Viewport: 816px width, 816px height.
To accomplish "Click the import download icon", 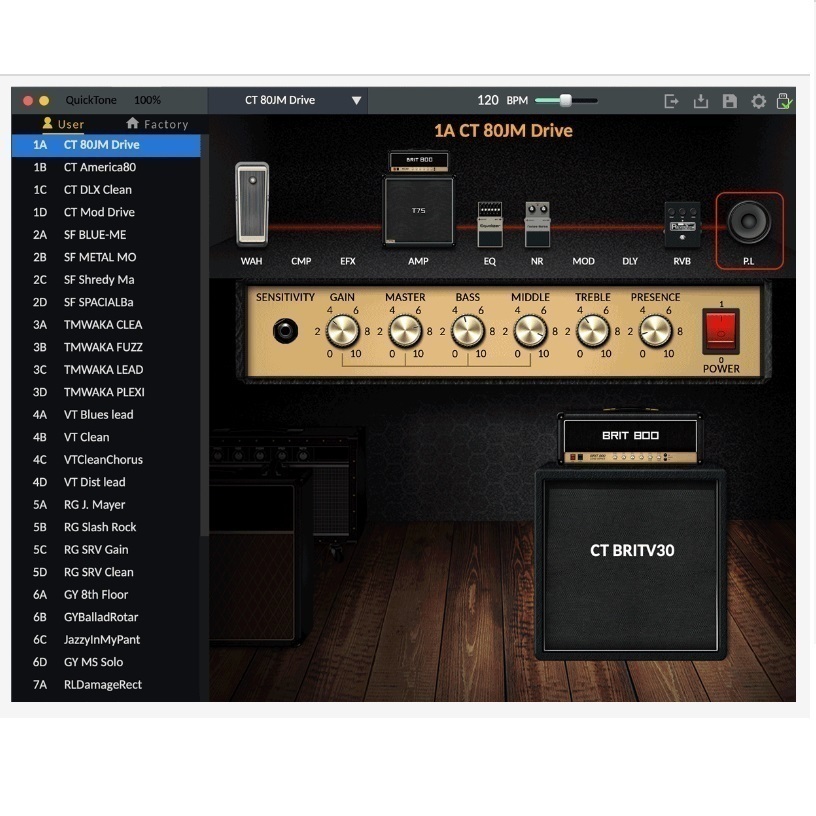I will (x=700, y=101).
